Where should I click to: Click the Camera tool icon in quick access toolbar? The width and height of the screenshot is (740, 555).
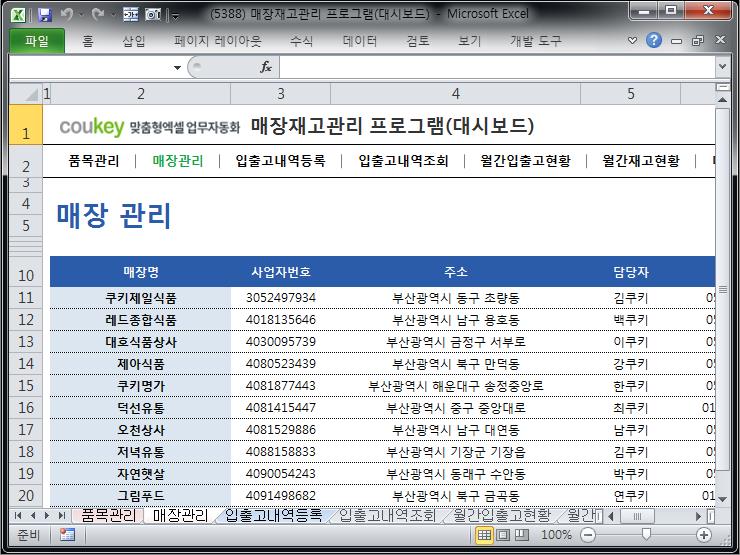[x=153, y=15]
